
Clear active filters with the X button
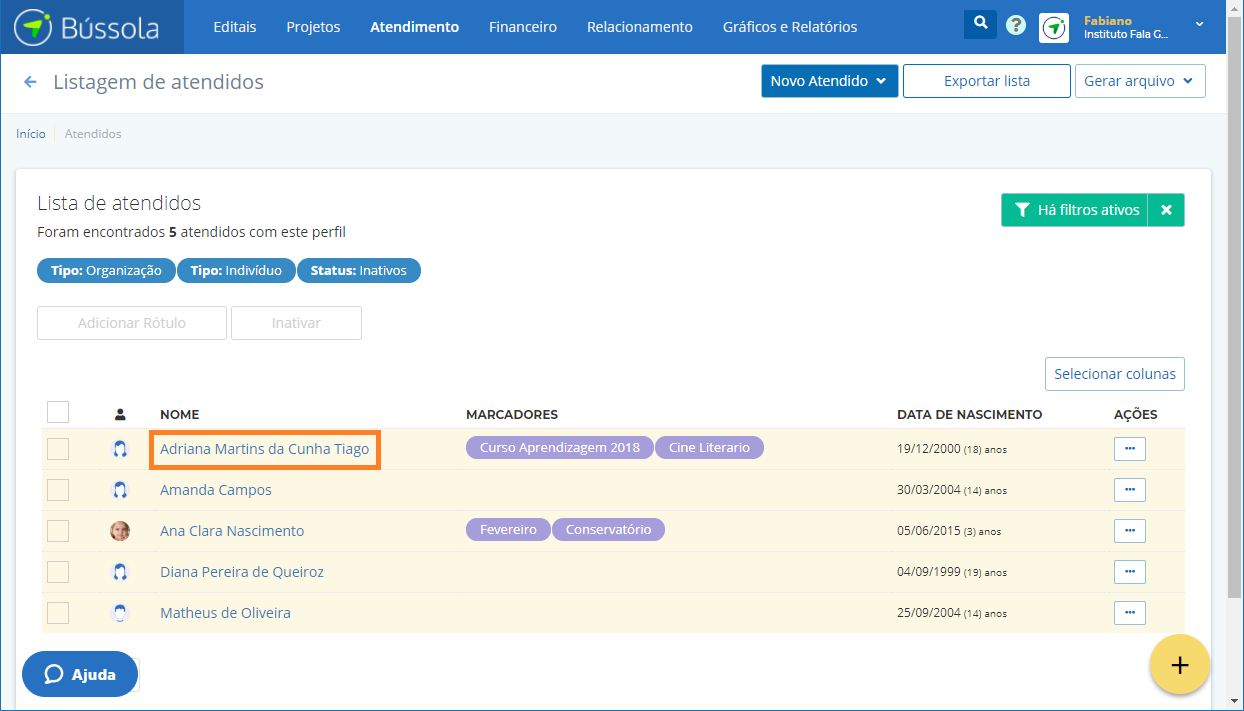pyautogui.click(x=1166, y=210)
